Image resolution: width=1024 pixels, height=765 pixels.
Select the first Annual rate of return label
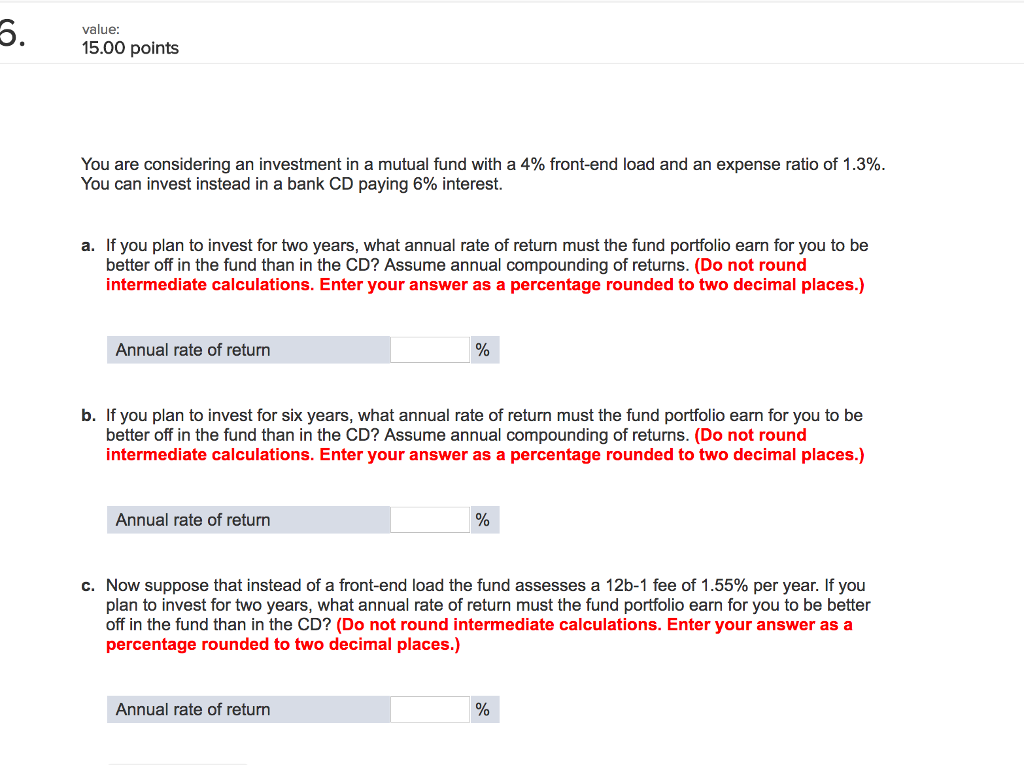point(193,350)
